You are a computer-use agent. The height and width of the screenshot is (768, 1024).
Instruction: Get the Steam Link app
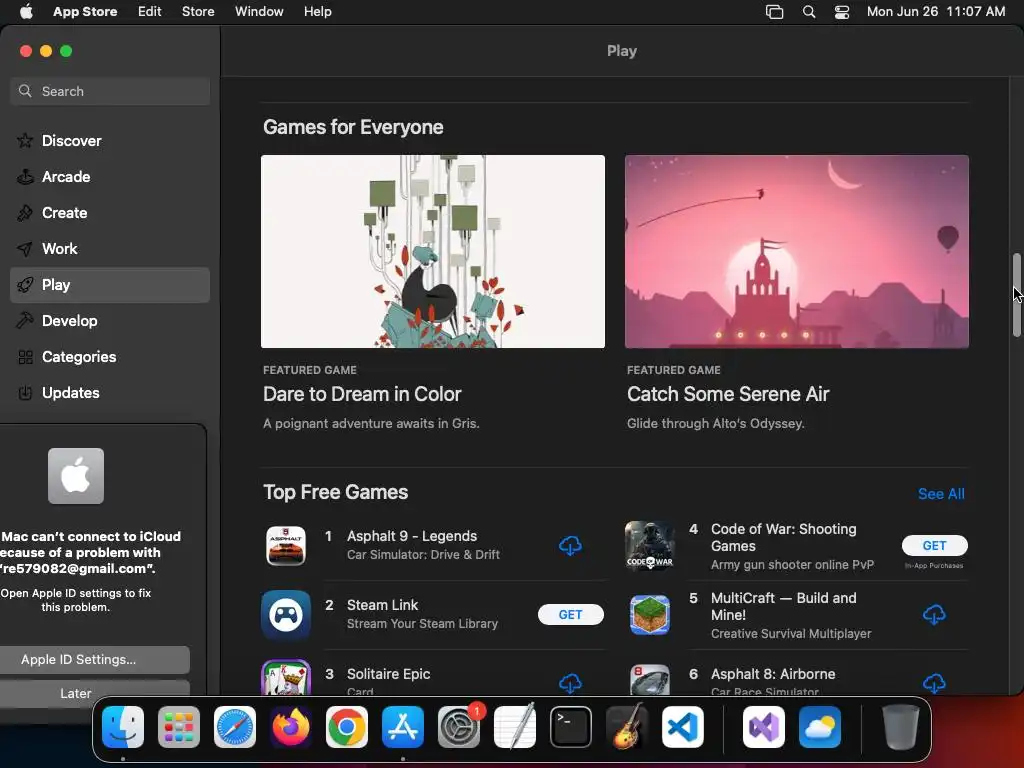coord(570,615)
